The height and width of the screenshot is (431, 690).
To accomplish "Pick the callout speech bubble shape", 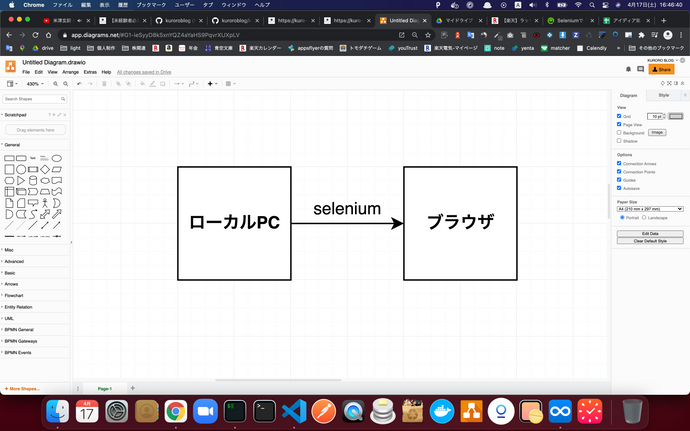I will (33, 203).
